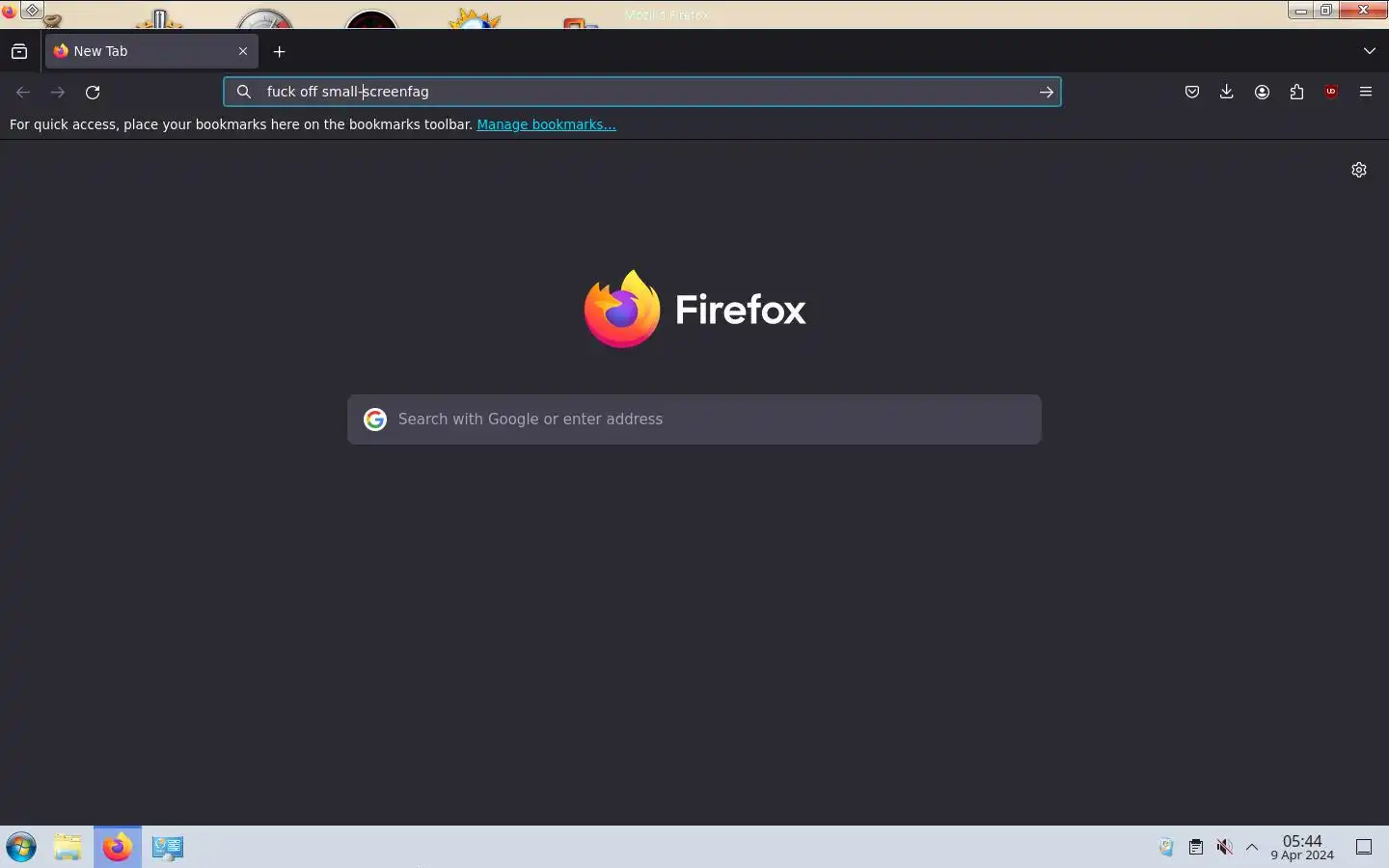The width and height of the screenshot is (1389, 868).
Task: Open the file manager from taskbar
Action: click(x=68, y=847)
